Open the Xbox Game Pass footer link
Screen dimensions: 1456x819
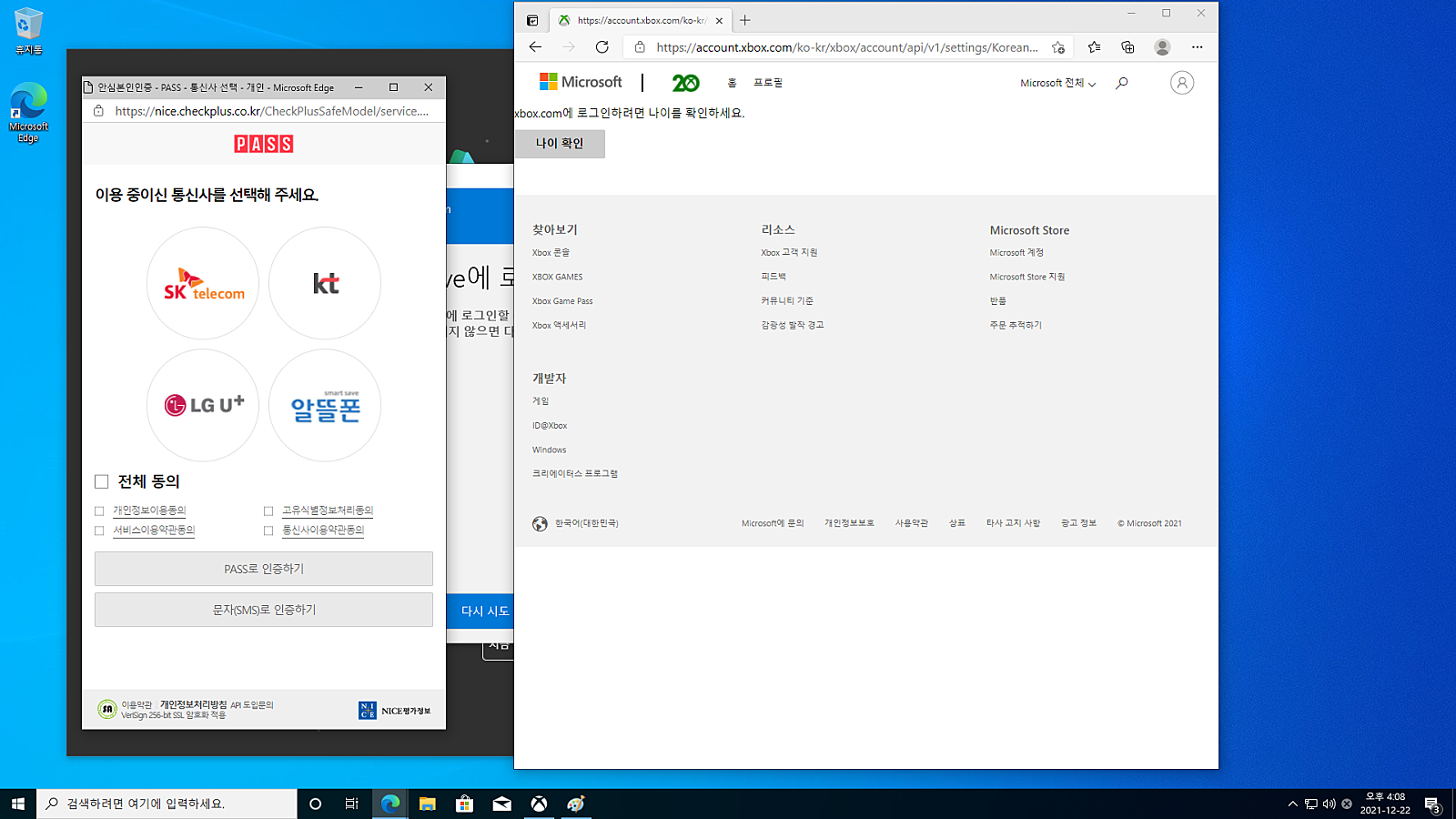tap(562, 301)
